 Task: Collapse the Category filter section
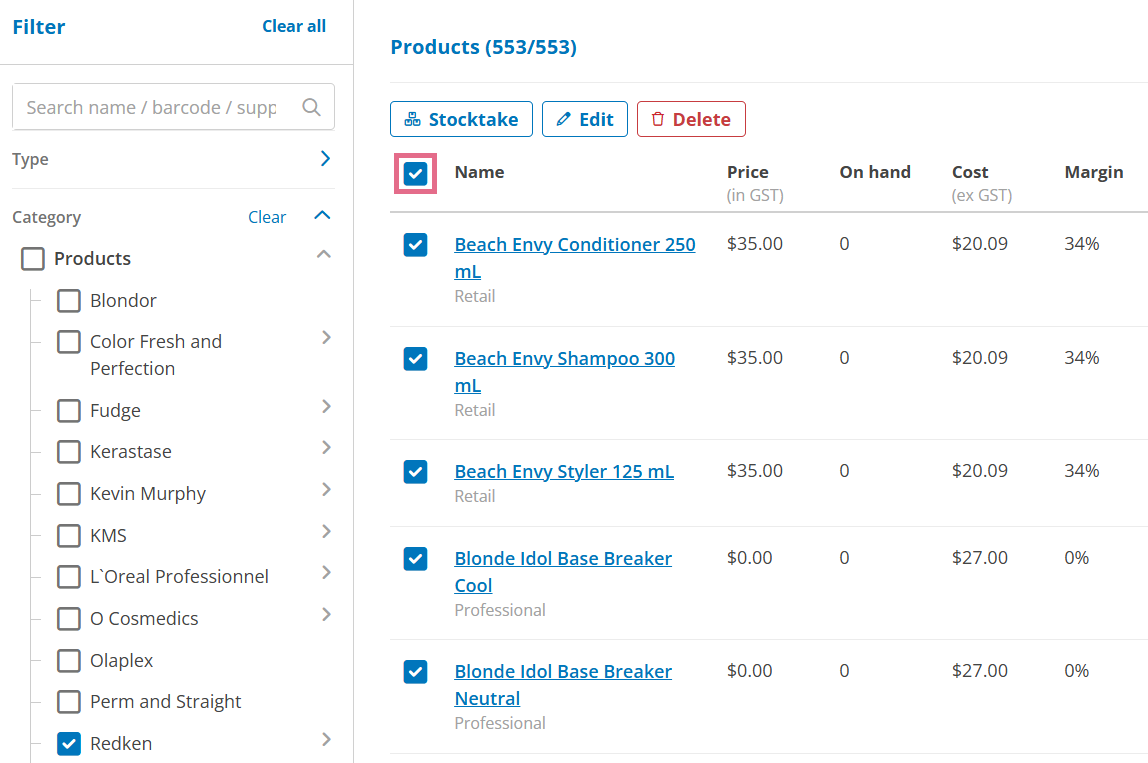point(322,215)
